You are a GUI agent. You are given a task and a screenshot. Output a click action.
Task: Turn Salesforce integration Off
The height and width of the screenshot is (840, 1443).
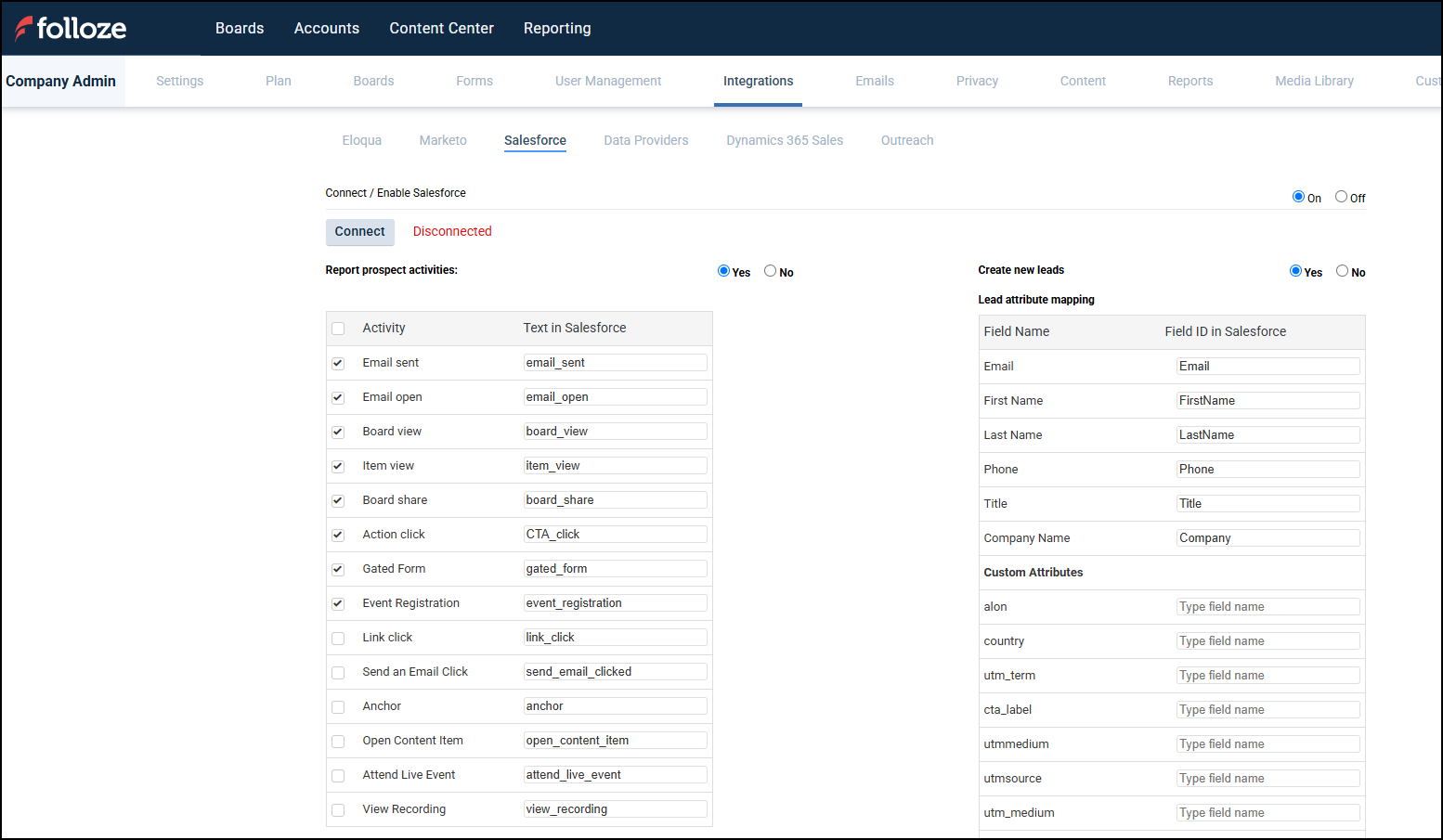click(x=1341, y=197)
